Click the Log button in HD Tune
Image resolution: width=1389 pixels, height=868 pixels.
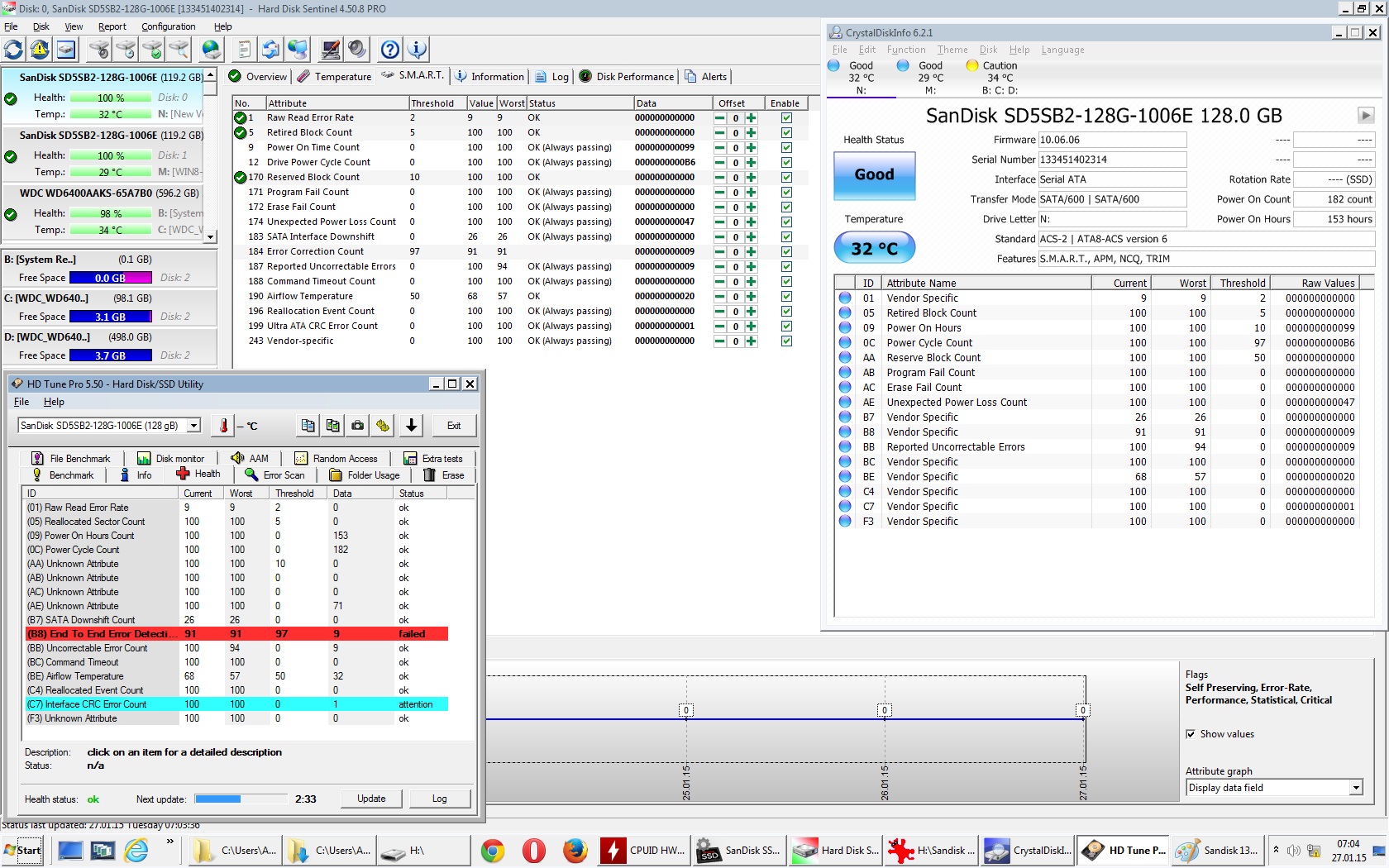[x=439, y=799]
